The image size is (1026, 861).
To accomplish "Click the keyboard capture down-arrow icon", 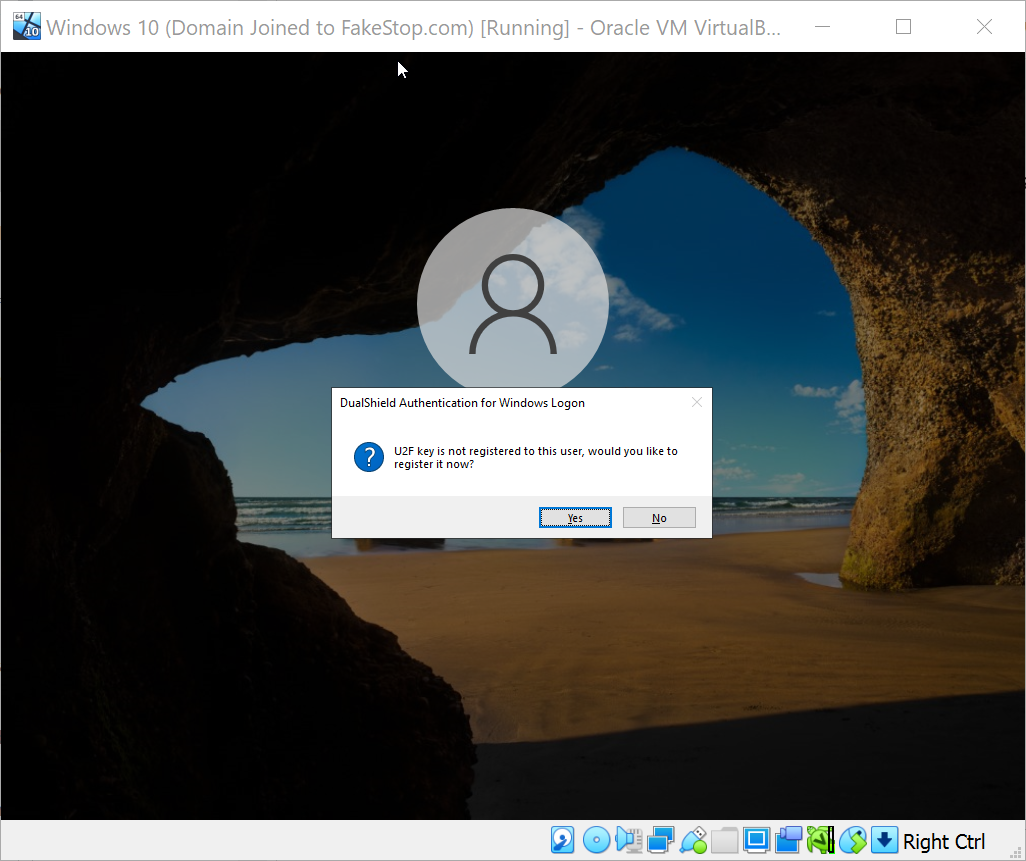I will pos(884,841).
